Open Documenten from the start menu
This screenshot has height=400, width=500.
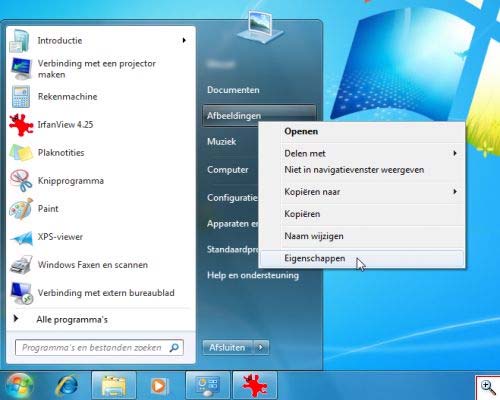[x=233, y=90]
